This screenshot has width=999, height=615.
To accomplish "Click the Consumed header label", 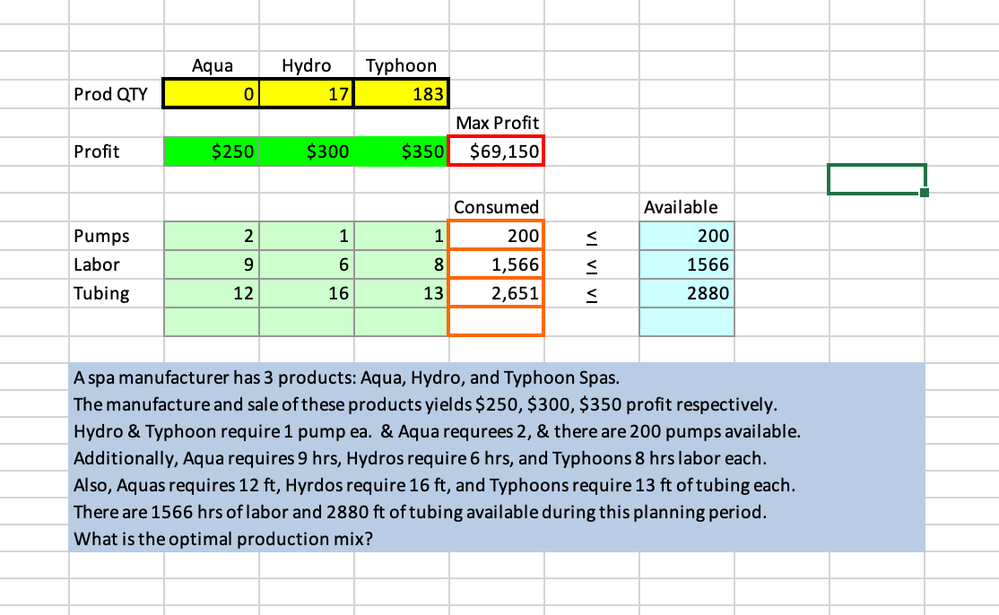I will [496, 207].
